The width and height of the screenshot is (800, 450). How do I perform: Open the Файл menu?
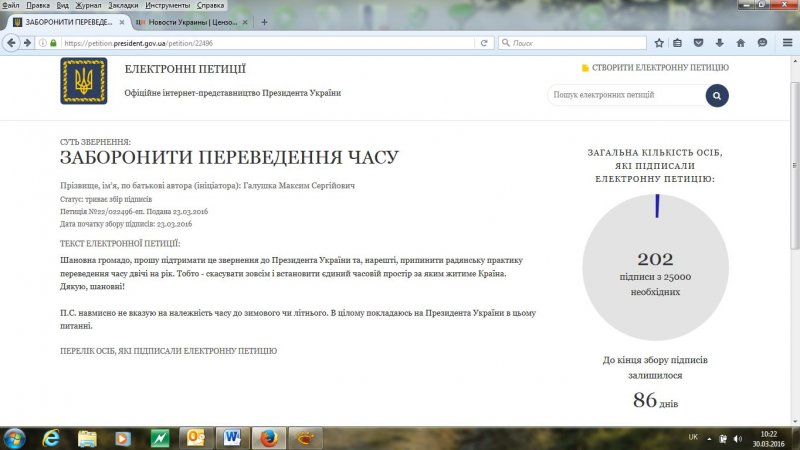click(11, 5)
